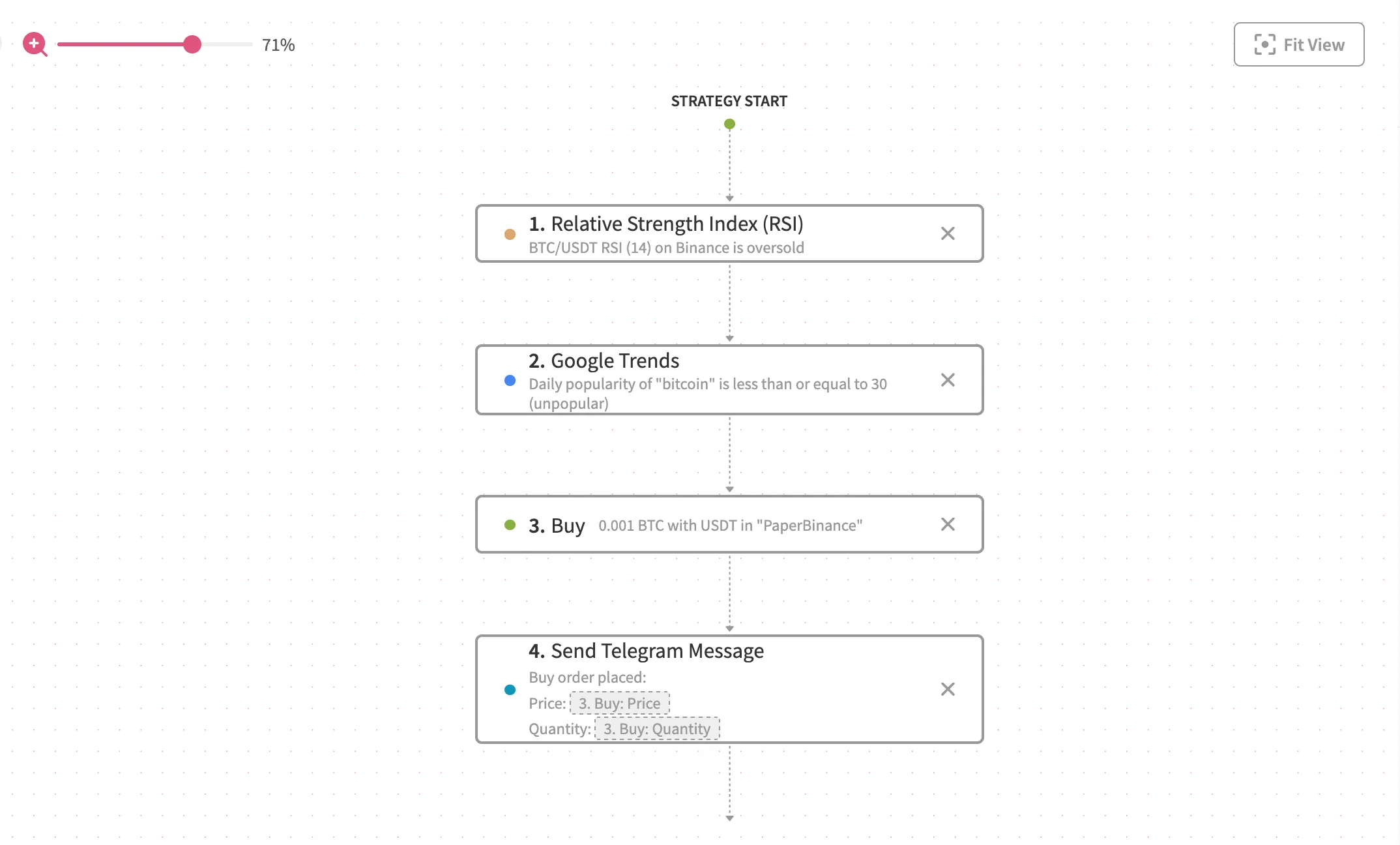Viewport: 1400px width, 845px height.
Task: Remove the Google Trends block
Action: coord(948,379)
